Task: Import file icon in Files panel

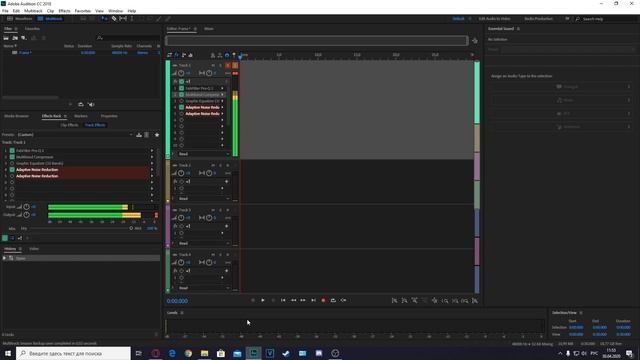Action: click(15, 38)
